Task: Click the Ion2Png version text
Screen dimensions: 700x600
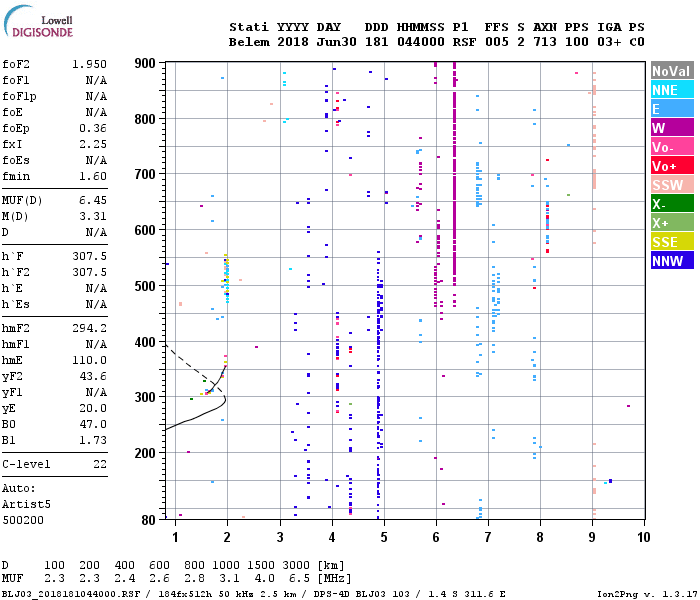Action: tap(647, 594)
